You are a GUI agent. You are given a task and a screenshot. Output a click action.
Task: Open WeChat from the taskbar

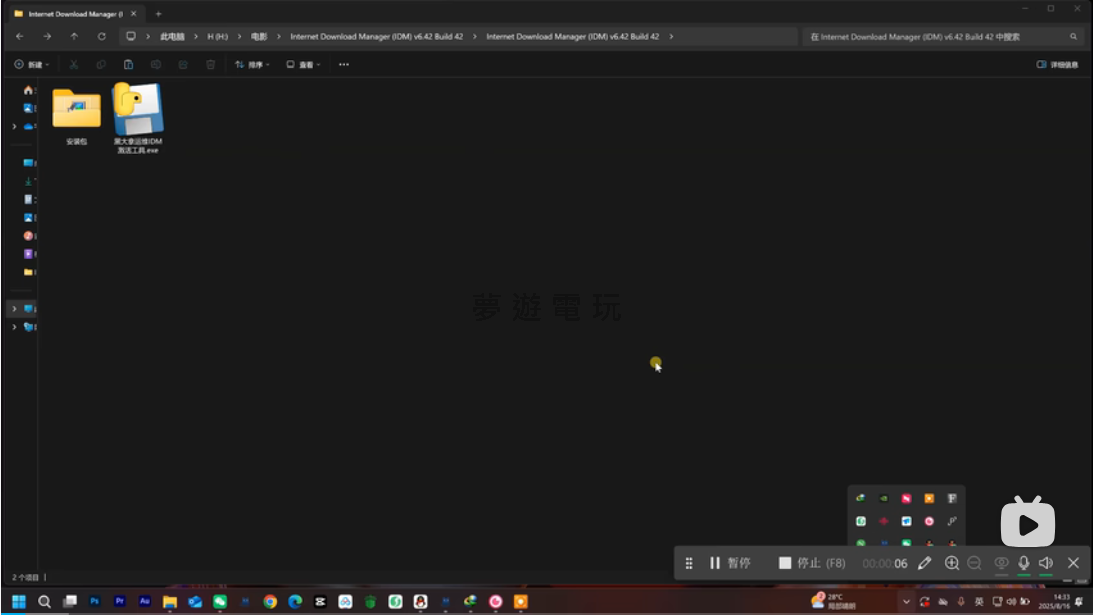(220, 601)
